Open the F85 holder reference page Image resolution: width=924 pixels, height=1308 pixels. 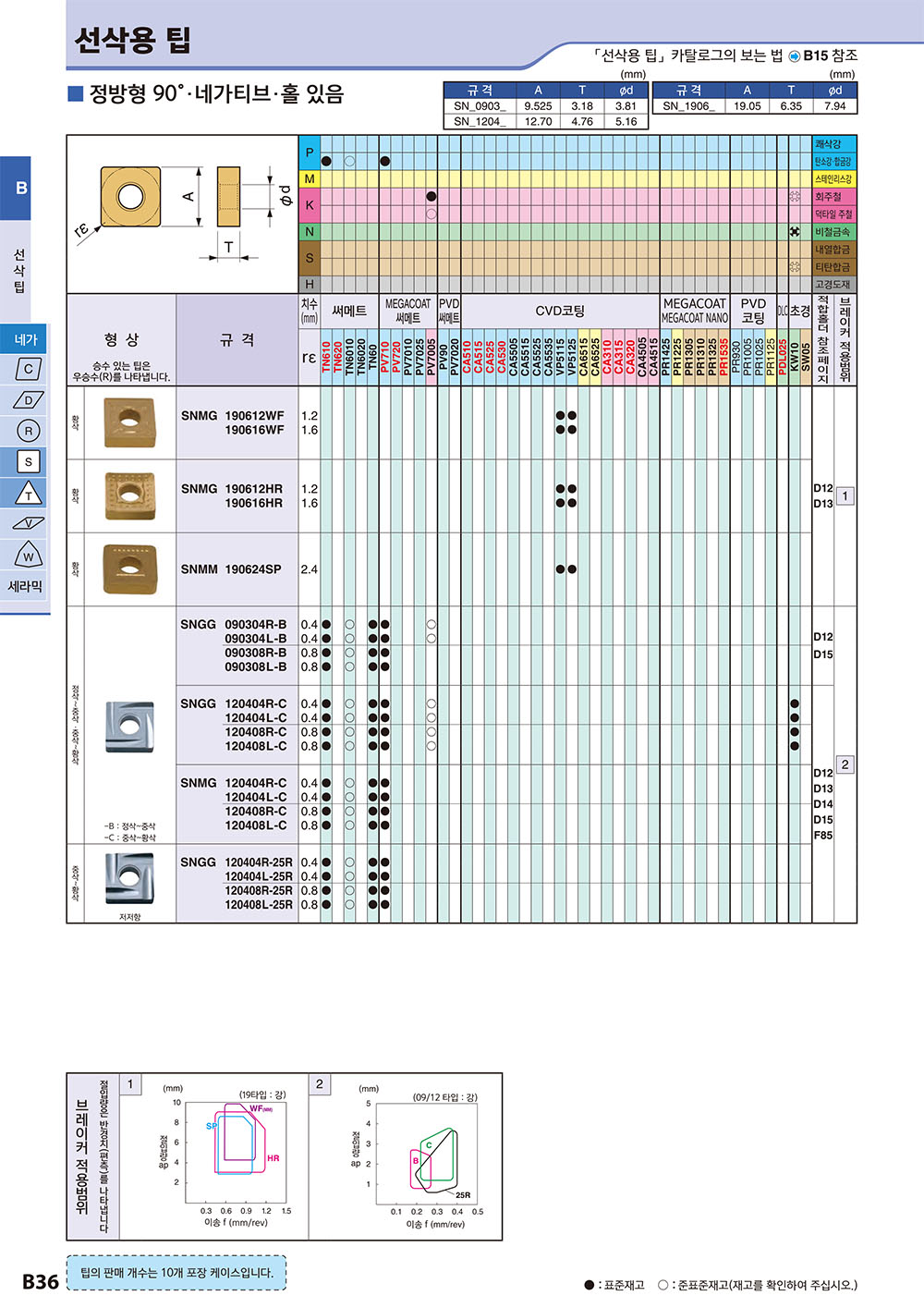pyautogui.click(x=823, y=835)
